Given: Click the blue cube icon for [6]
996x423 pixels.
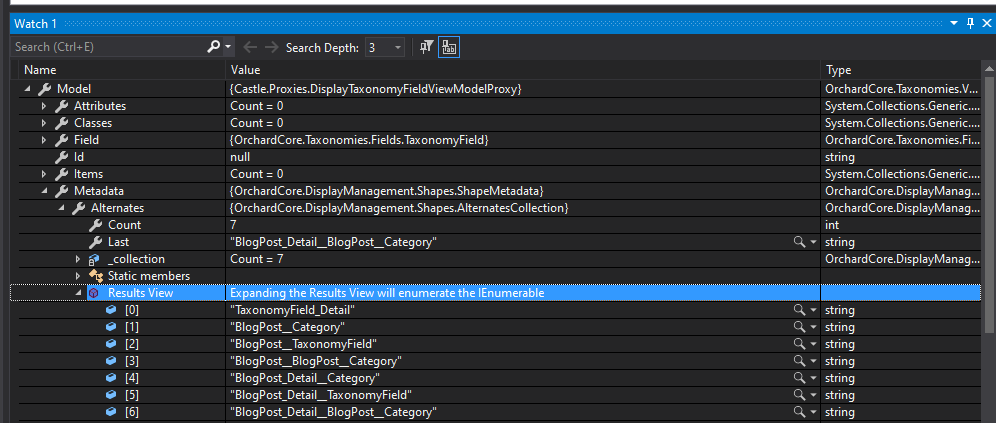Looking at the screenshot, I should (x=111, y=412).
